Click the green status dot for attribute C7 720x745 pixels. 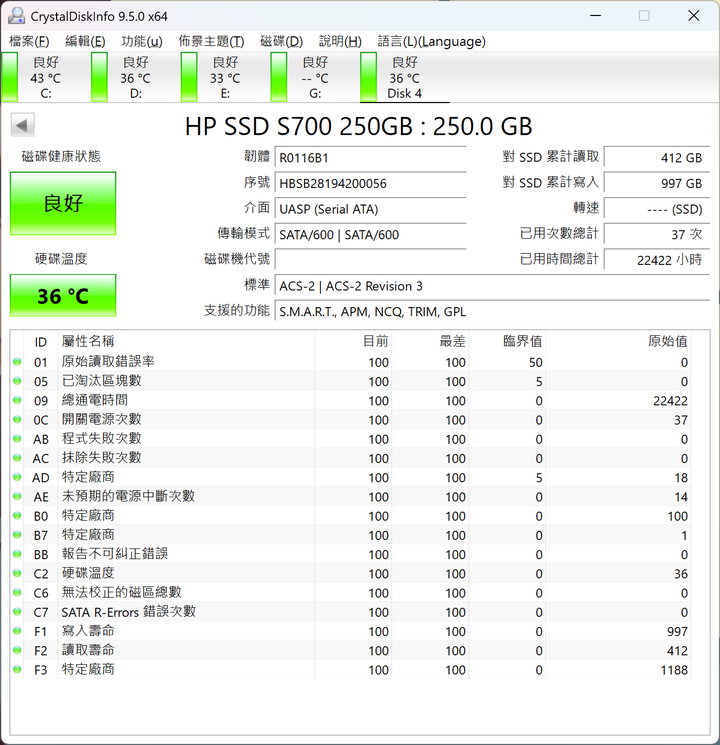point(17,611)
